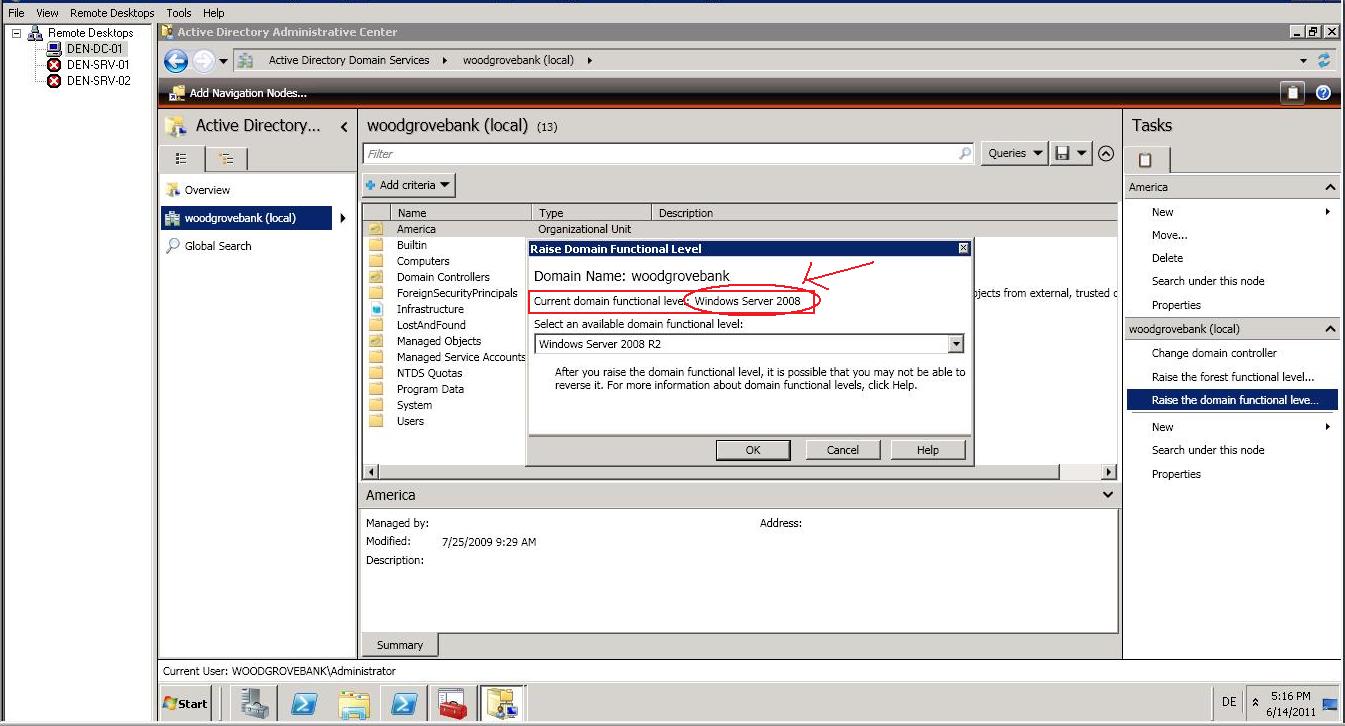Open the Add criteria dropdown
1345x726 pixels.
click(408, 185)
